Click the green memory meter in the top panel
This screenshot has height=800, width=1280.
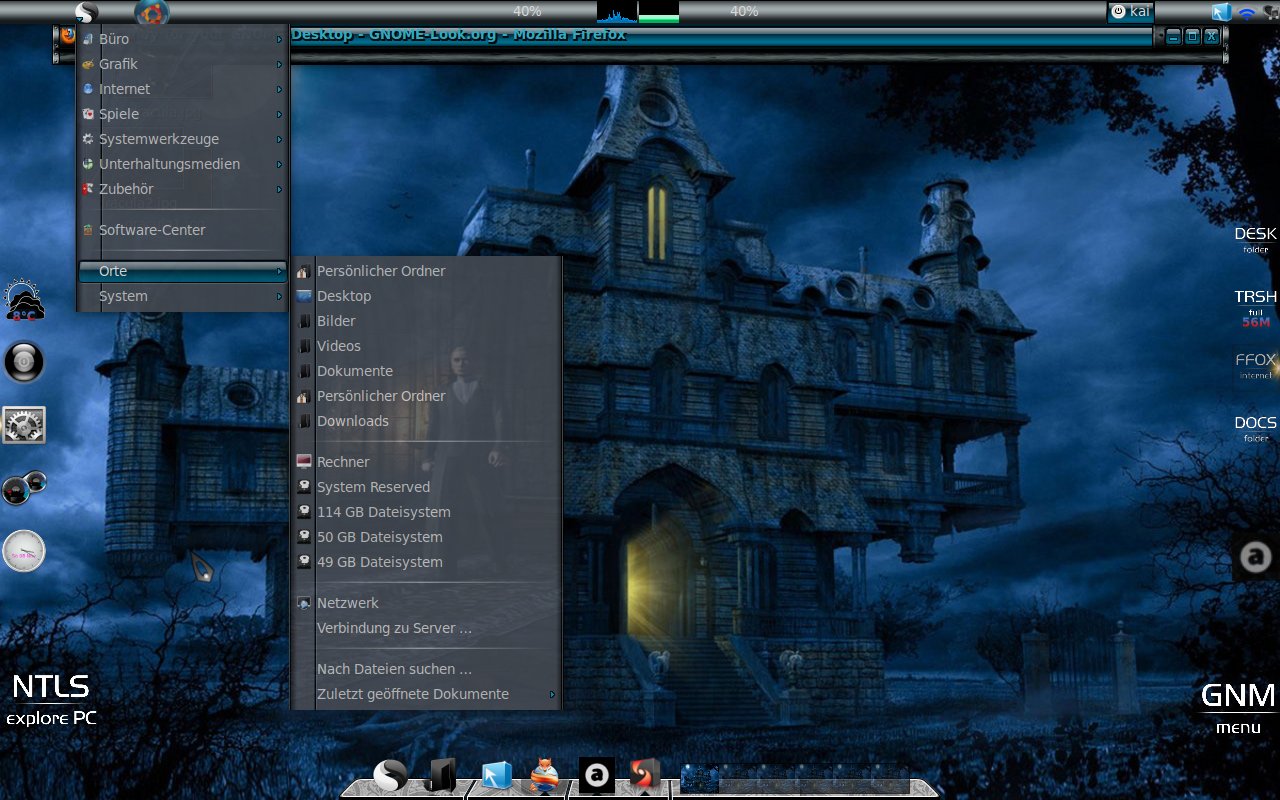coord(658,12)
